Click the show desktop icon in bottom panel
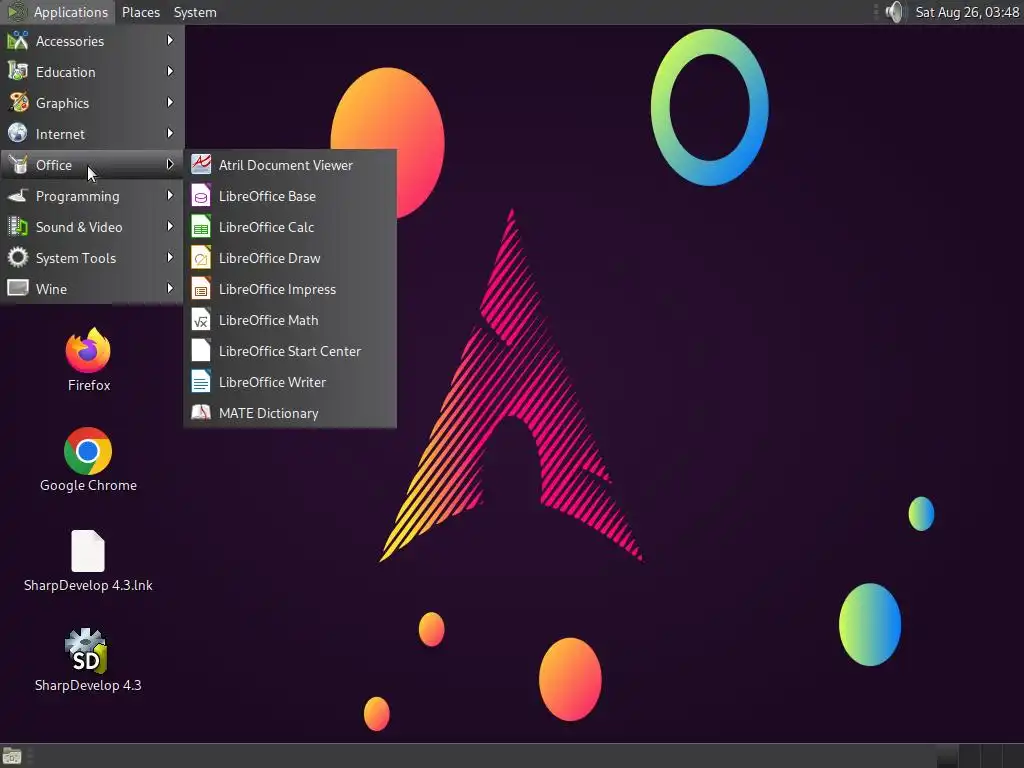The width and height of the screenshot is (1024, 768). click(x=12, y=756)
